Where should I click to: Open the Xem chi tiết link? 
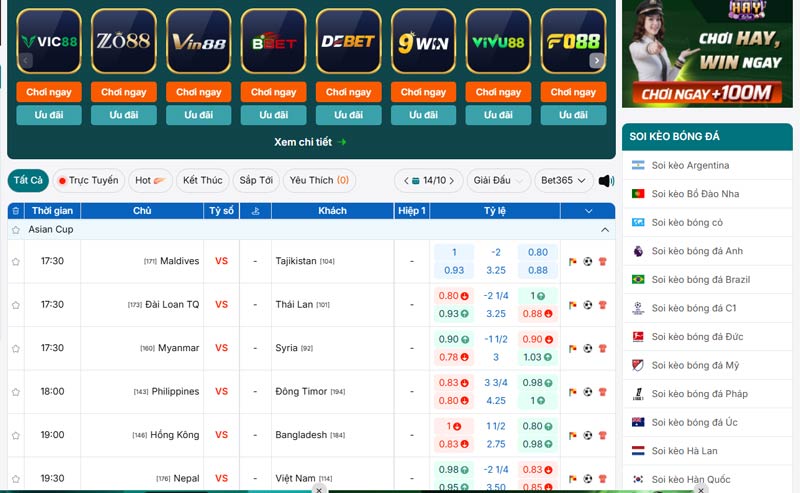310,142
